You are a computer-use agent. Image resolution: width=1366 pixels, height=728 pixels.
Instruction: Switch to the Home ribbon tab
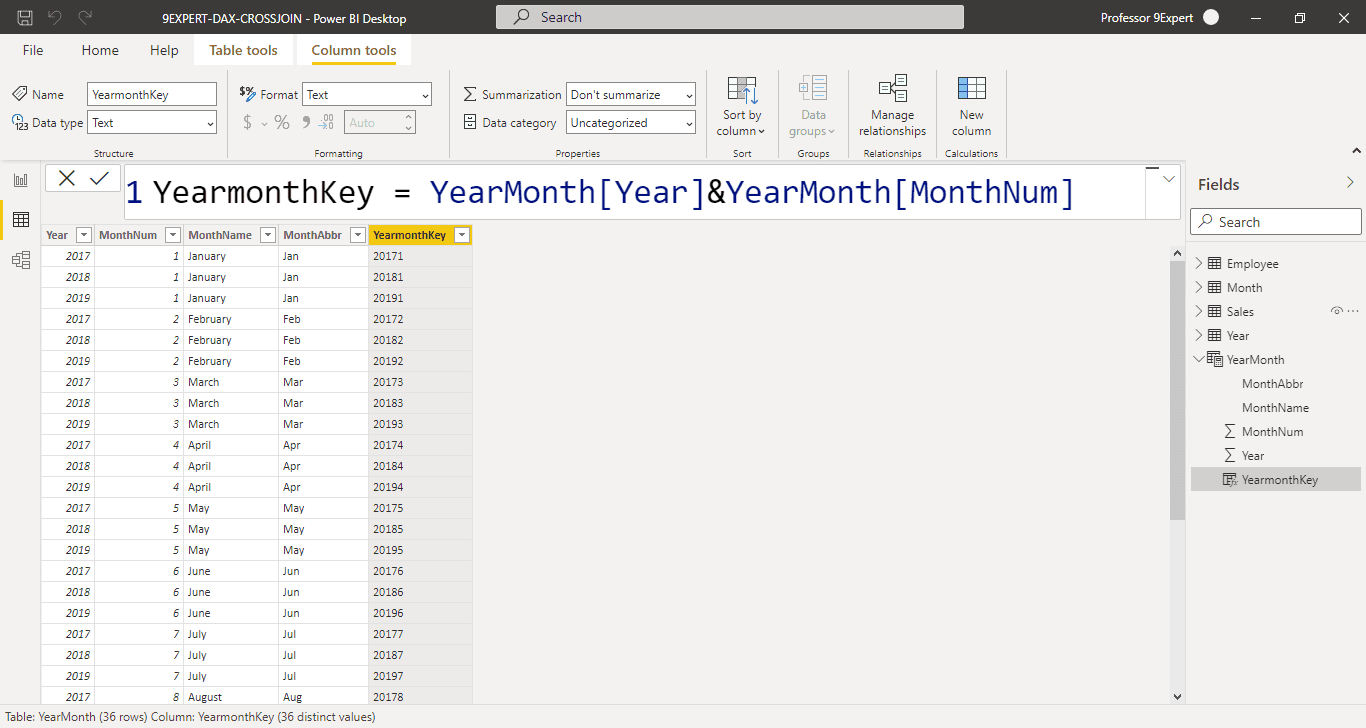click(x=99, y=50)
